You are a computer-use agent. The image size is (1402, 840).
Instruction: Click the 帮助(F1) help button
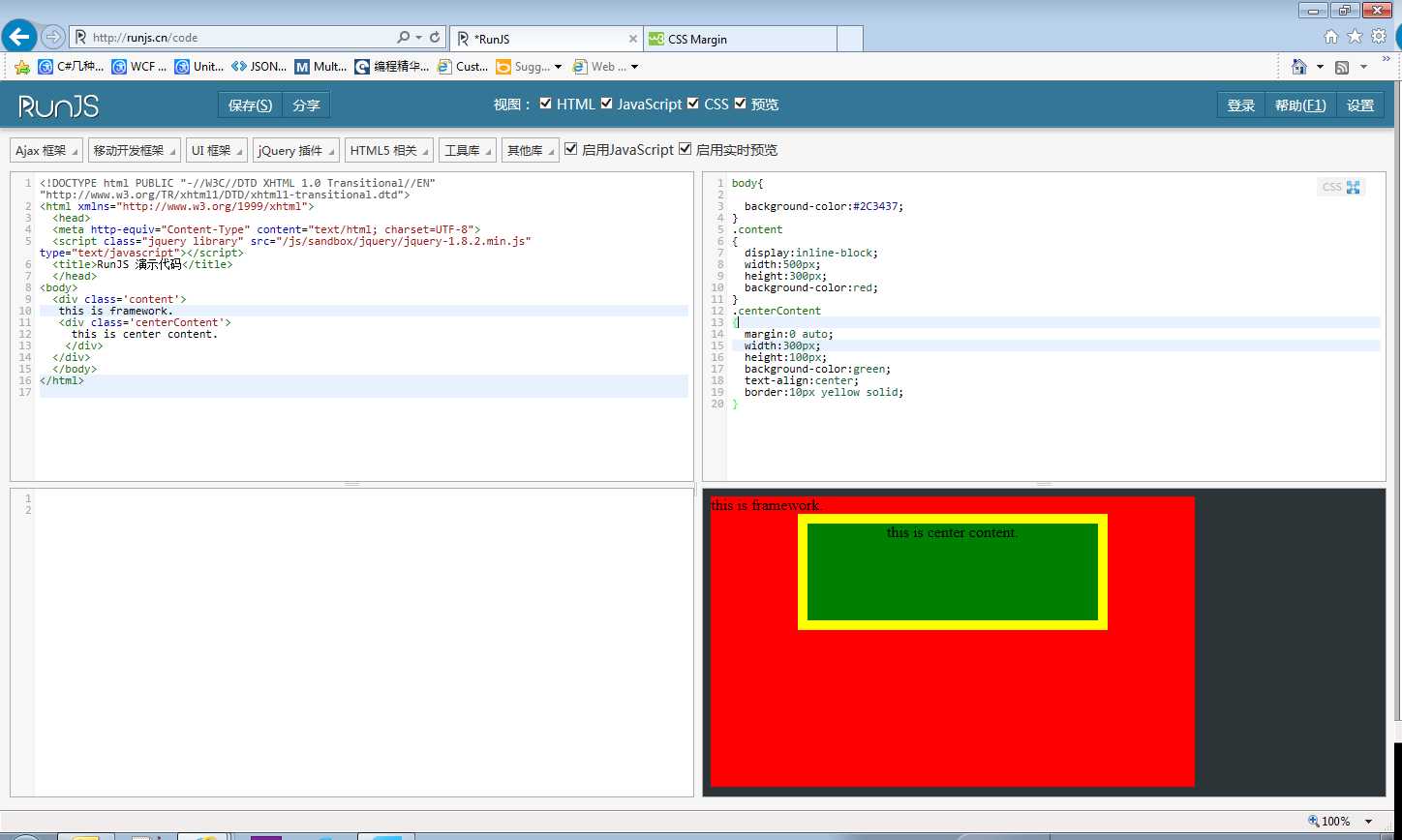pyautogui.click(x=1300, y=105)
